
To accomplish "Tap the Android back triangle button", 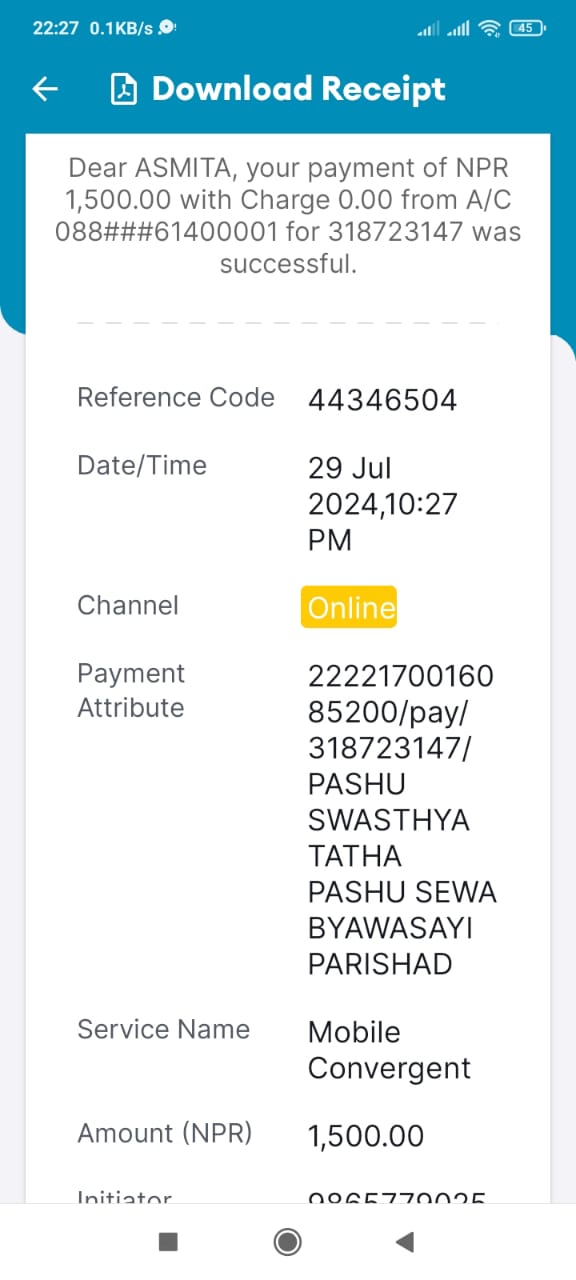I will (404, 1241).
